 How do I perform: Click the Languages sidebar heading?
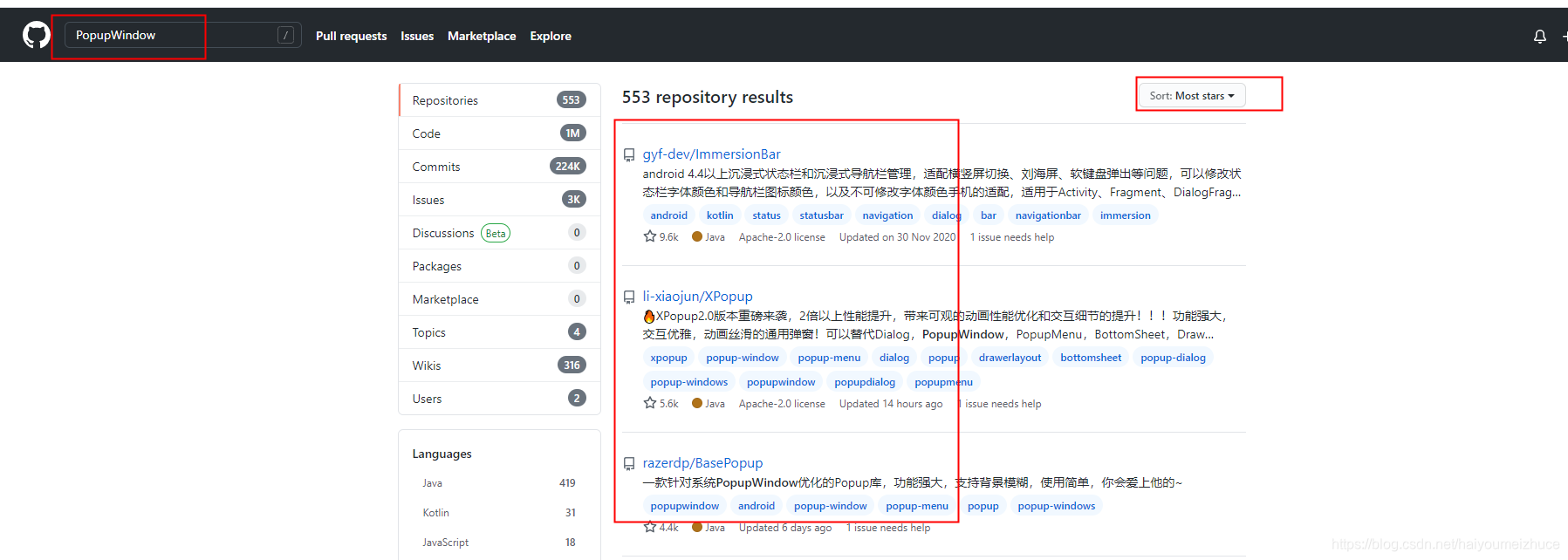[442, 454]
